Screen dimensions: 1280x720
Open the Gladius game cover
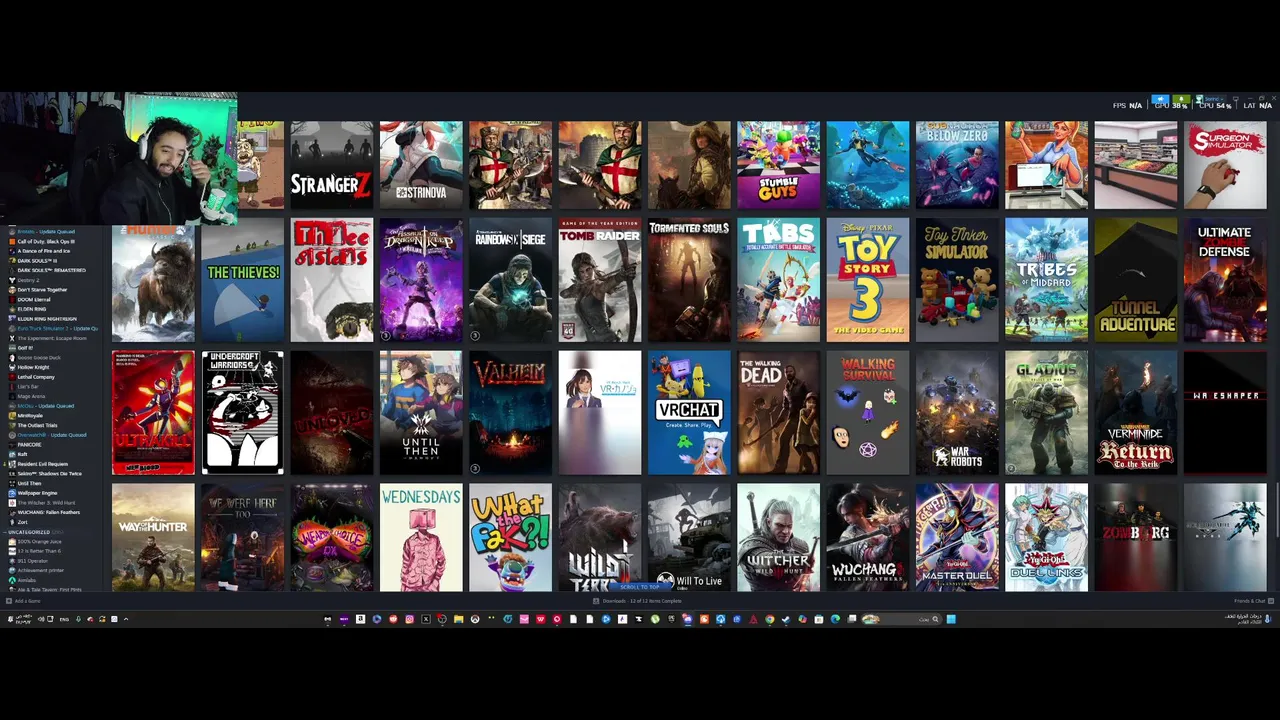pyautogui.click(x=1046, y=412)
